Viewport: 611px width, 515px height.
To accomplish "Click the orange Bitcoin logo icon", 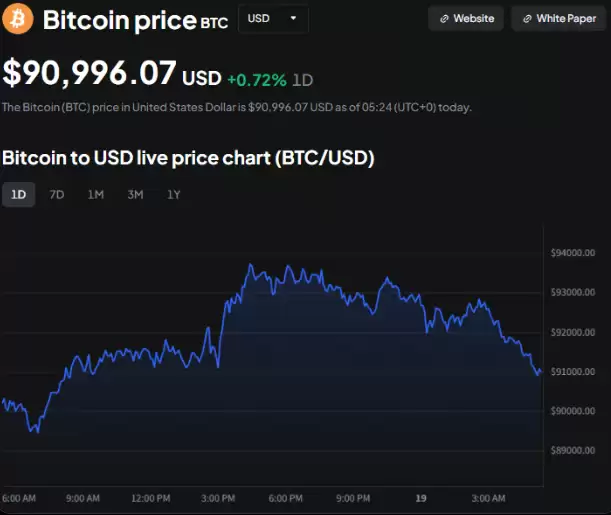I will point(18,18).
